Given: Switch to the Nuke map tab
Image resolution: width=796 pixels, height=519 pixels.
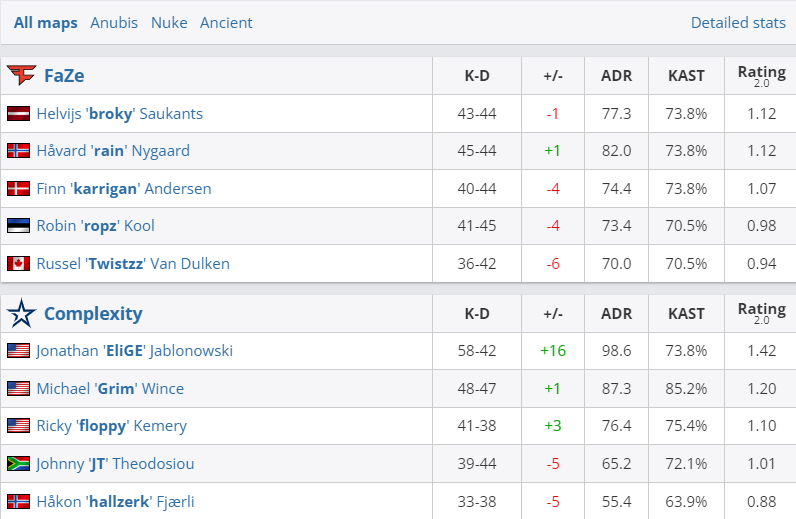Looking at the screenshot, I should 169,22.
